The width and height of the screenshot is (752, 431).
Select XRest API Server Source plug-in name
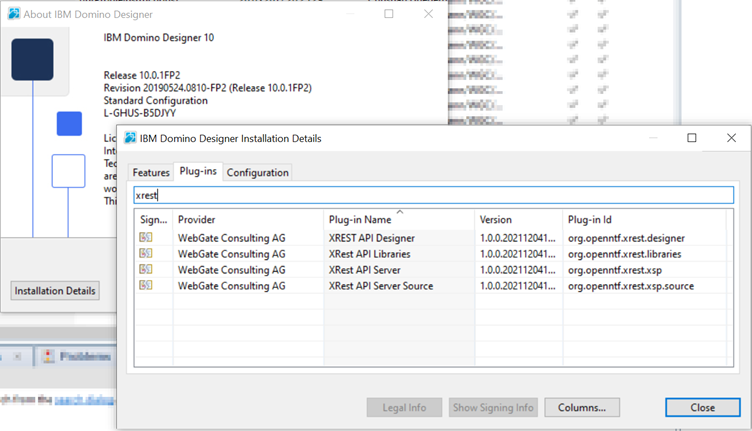381,286
